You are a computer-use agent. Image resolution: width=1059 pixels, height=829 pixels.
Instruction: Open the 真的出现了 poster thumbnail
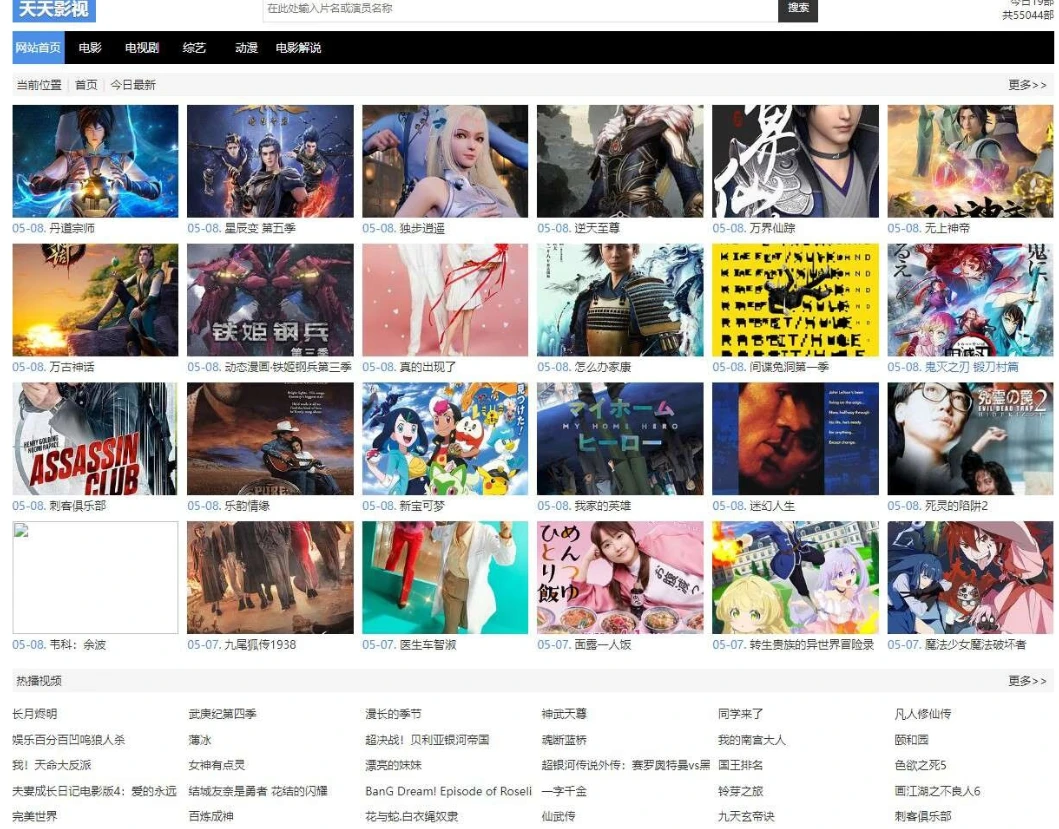click(445, 300)
